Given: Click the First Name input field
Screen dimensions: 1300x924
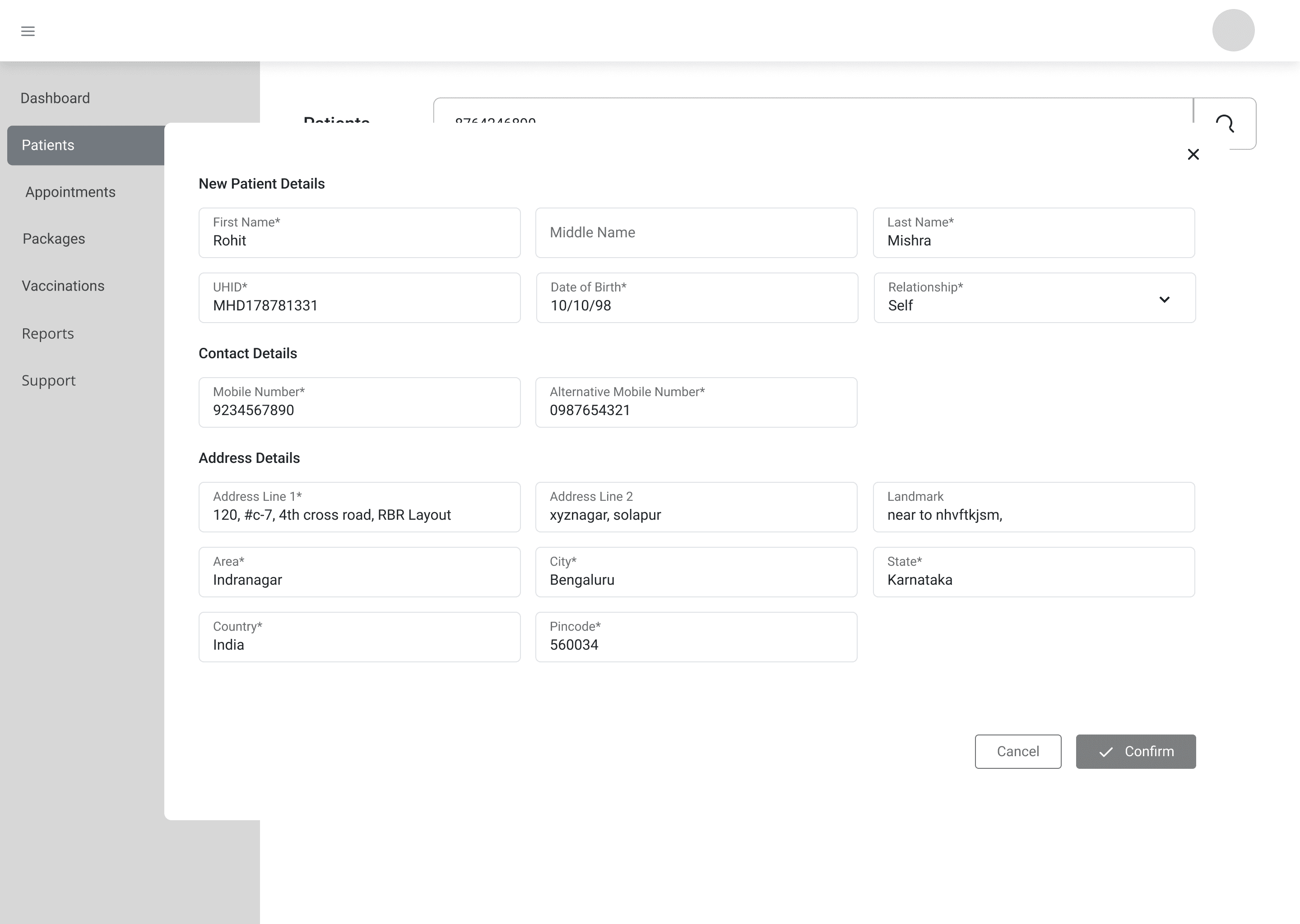Looking at the screenshot, I should coord(359,233).
